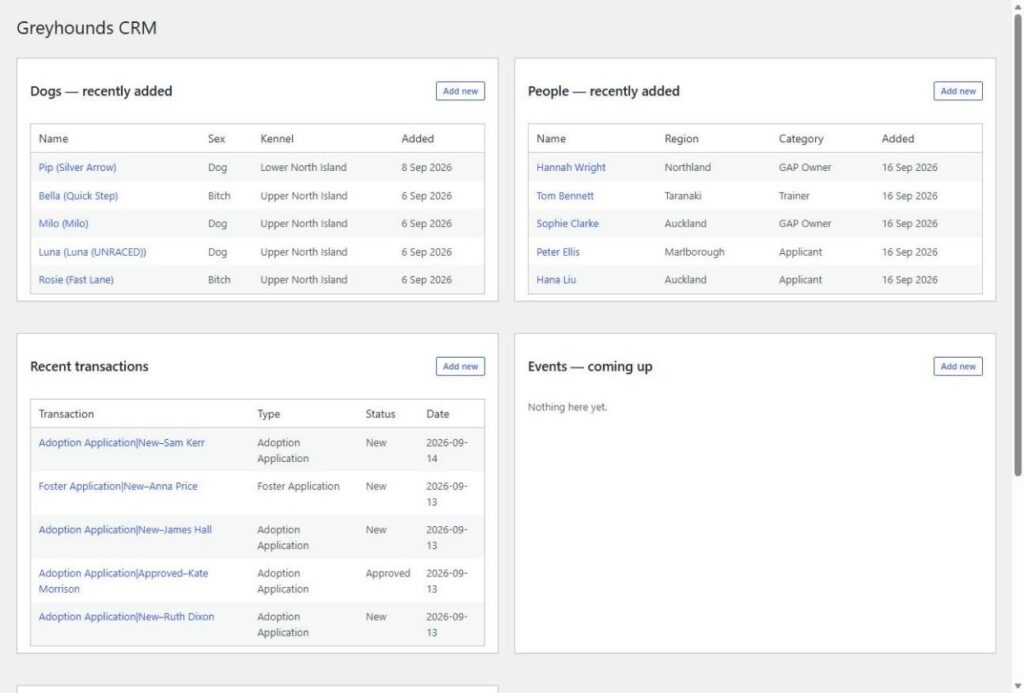
Task: Click the Events — coming up heading
Action: click(590, 366)
